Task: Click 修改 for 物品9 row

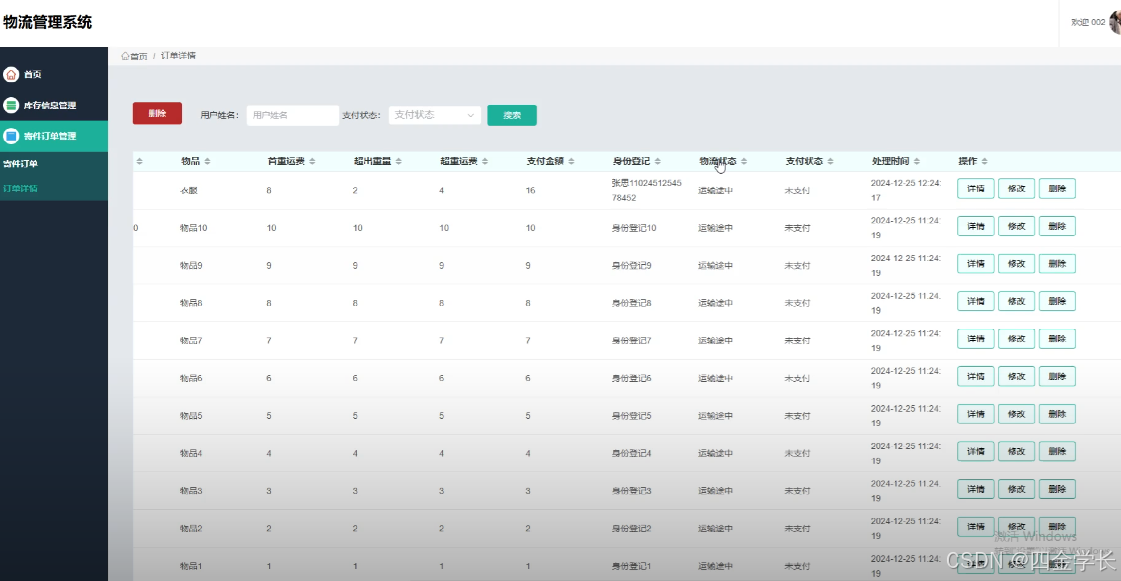Action: point(1017,264)
